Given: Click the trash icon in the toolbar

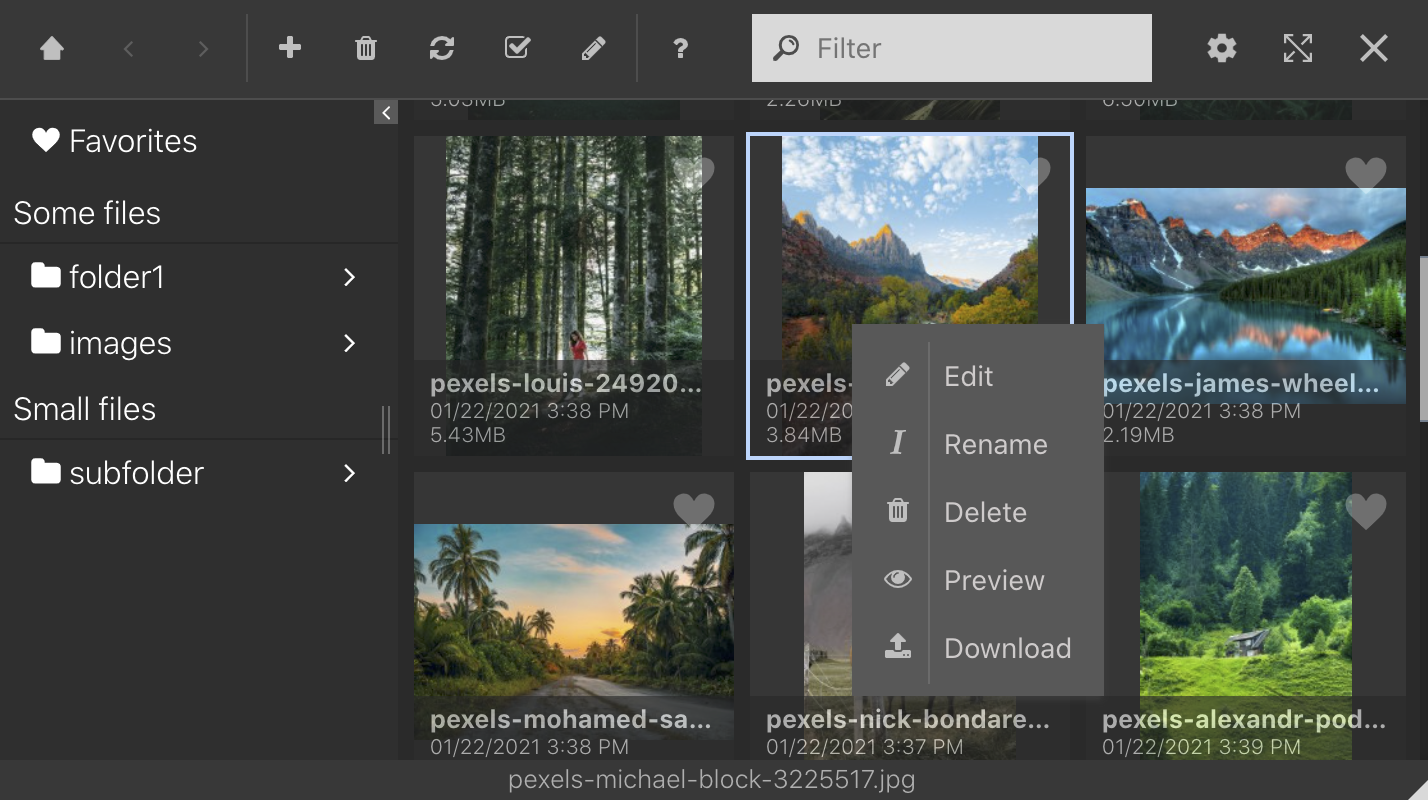Looking at the screenshot, I should coord(366,48).
